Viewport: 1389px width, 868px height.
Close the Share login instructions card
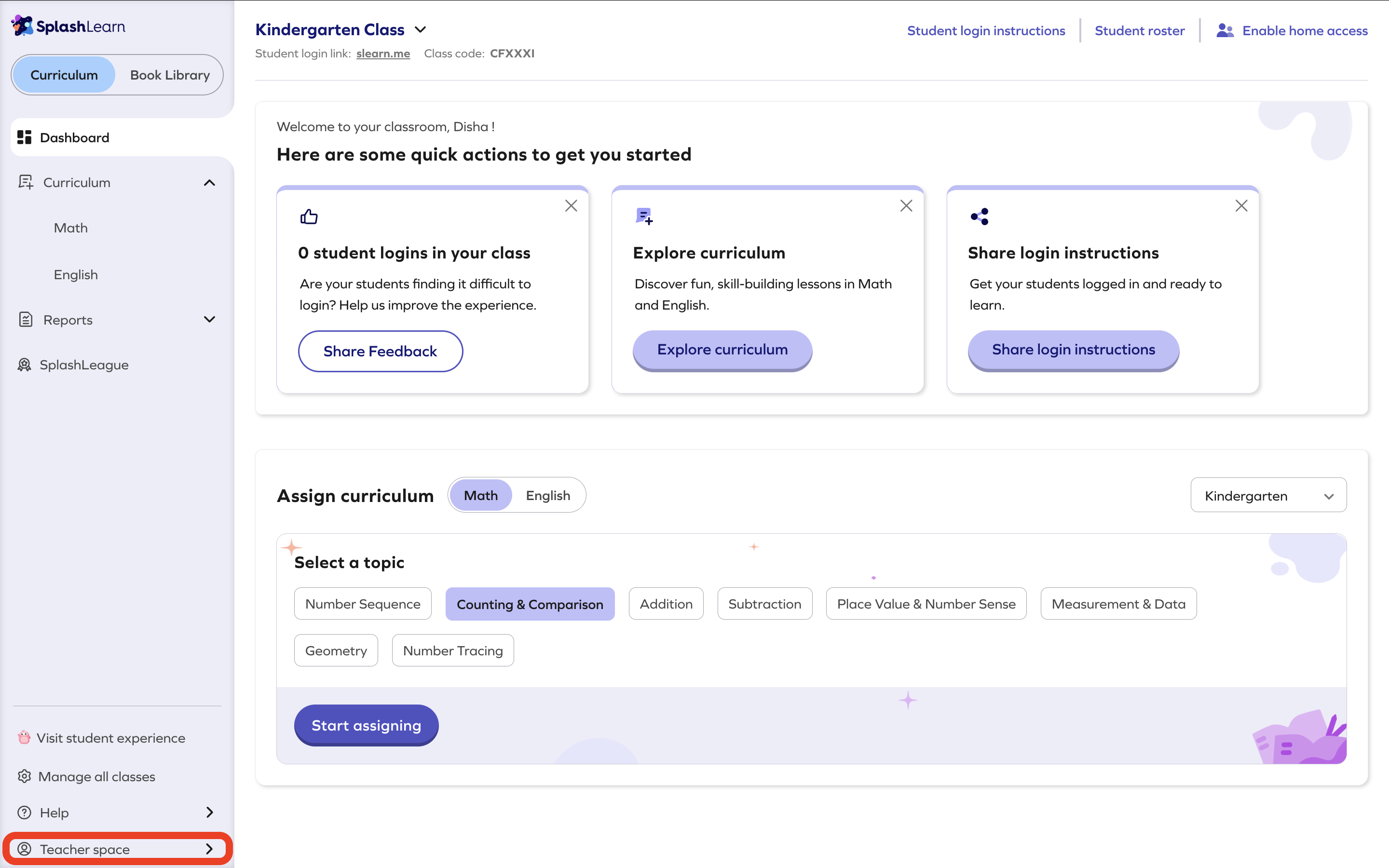click(1241, 206)
